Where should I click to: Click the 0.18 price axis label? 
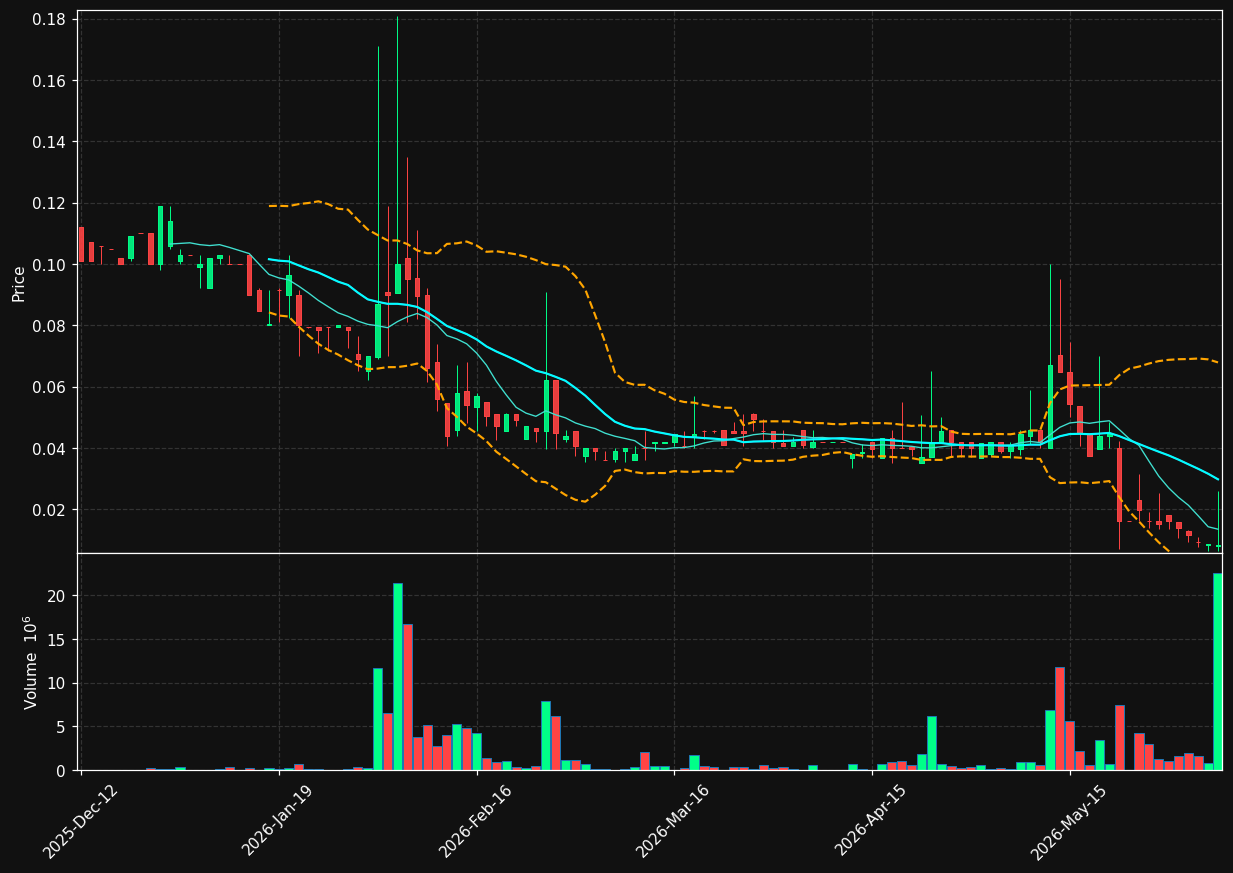[x=50, y=20]
